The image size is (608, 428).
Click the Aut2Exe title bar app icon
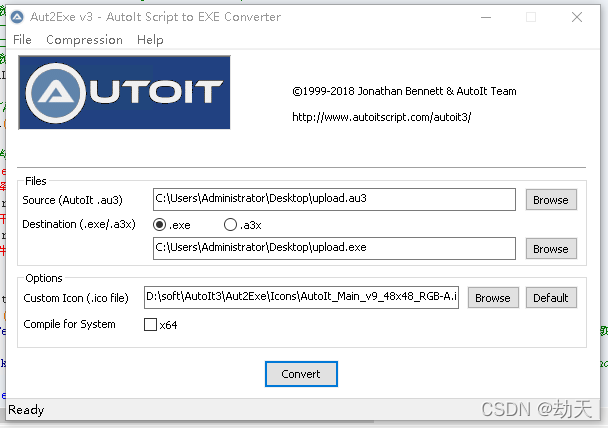(17, 17)
